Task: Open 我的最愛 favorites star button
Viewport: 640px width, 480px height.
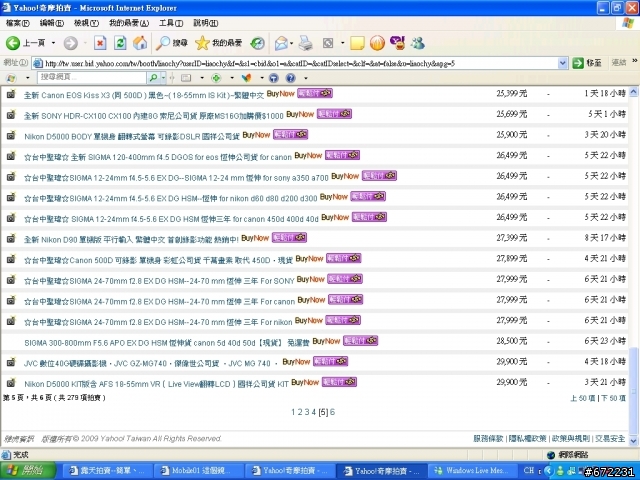Action: click(x=218, y=43)
